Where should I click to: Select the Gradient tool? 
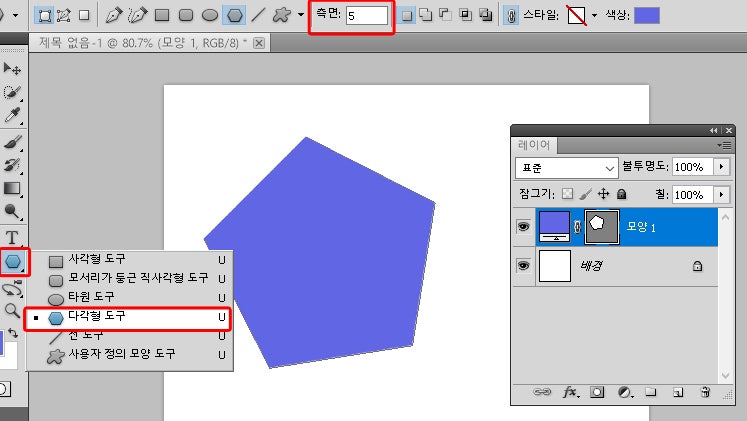(12, 189)
